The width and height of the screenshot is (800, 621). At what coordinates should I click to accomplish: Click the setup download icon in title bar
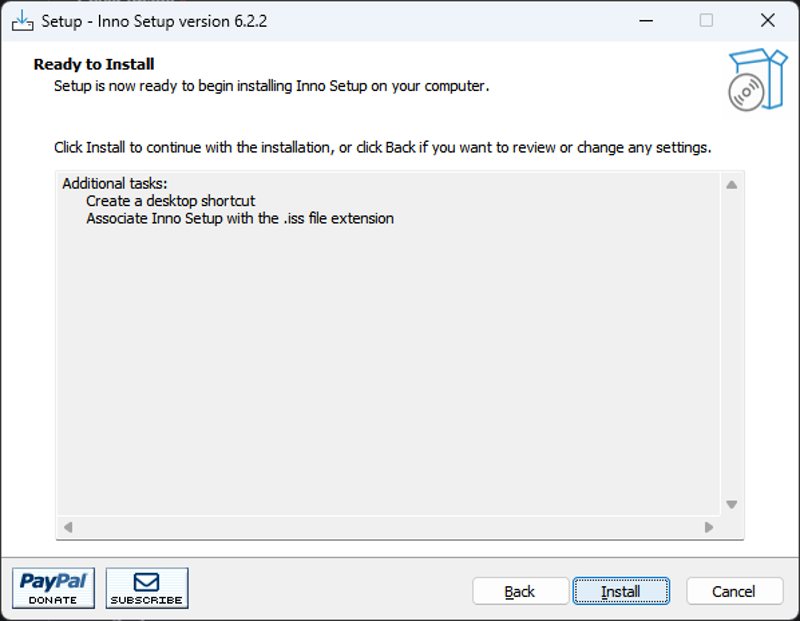[22, 21]
